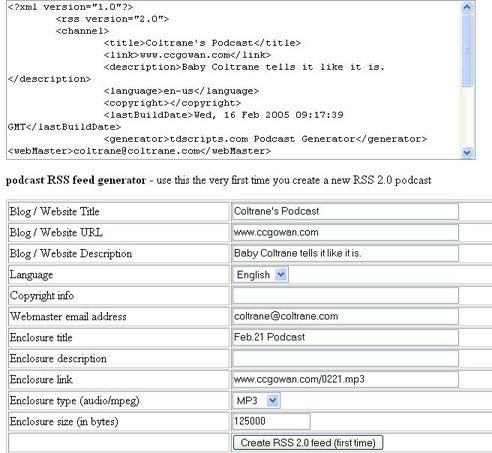Image resolution: width=492 pixels, height=453 pixels.
Task: Click the empty Enclosure description field
Action: [x=345, y=358]
